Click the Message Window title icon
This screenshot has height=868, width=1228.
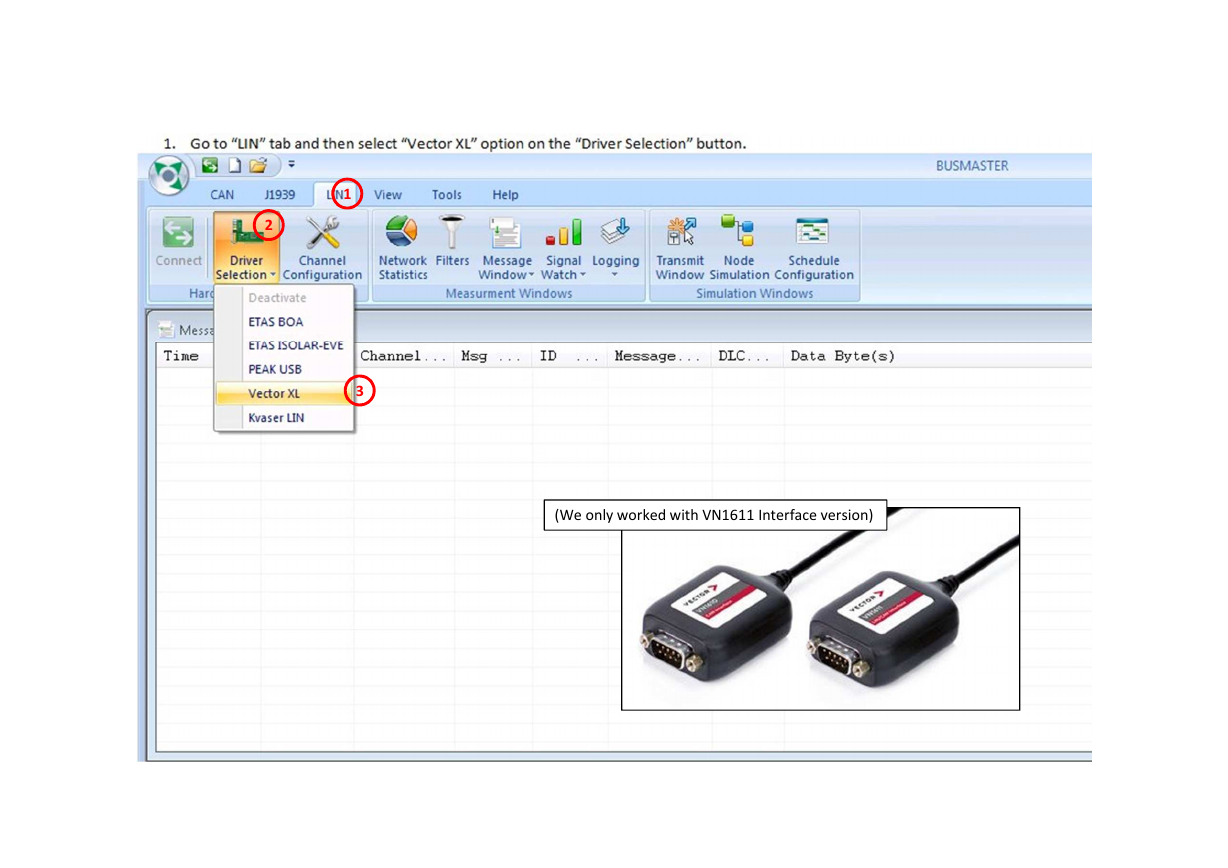(167, 330)
